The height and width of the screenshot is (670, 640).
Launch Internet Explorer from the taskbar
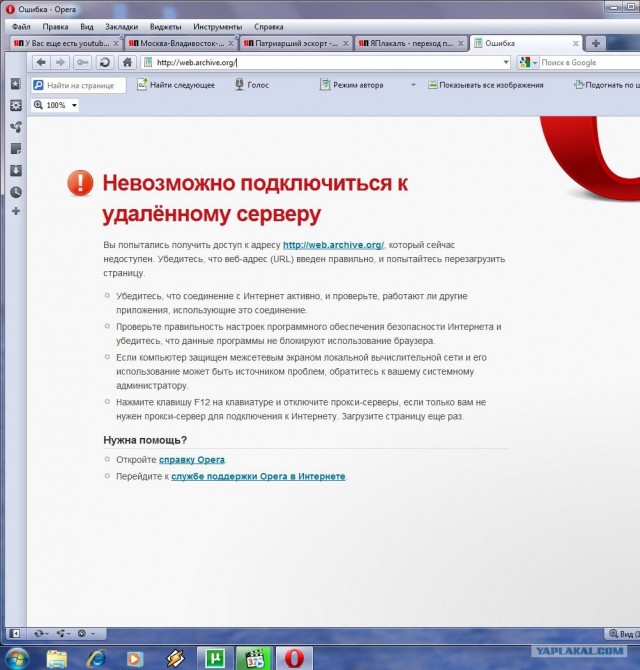[x=96, y=658]
